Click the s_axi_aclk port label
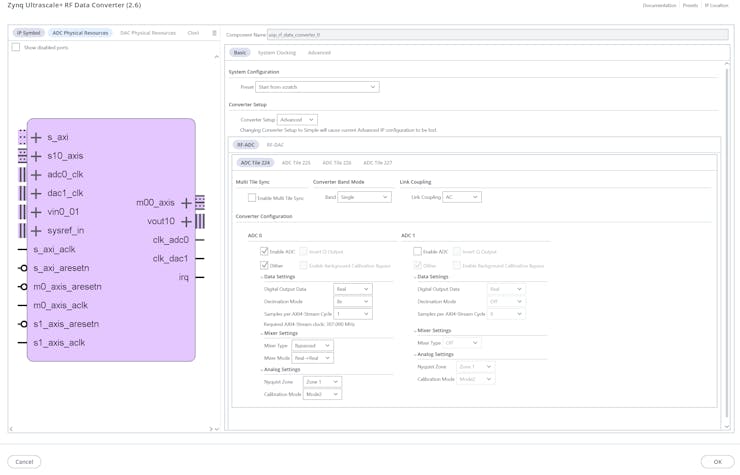 tap(54, 250)
